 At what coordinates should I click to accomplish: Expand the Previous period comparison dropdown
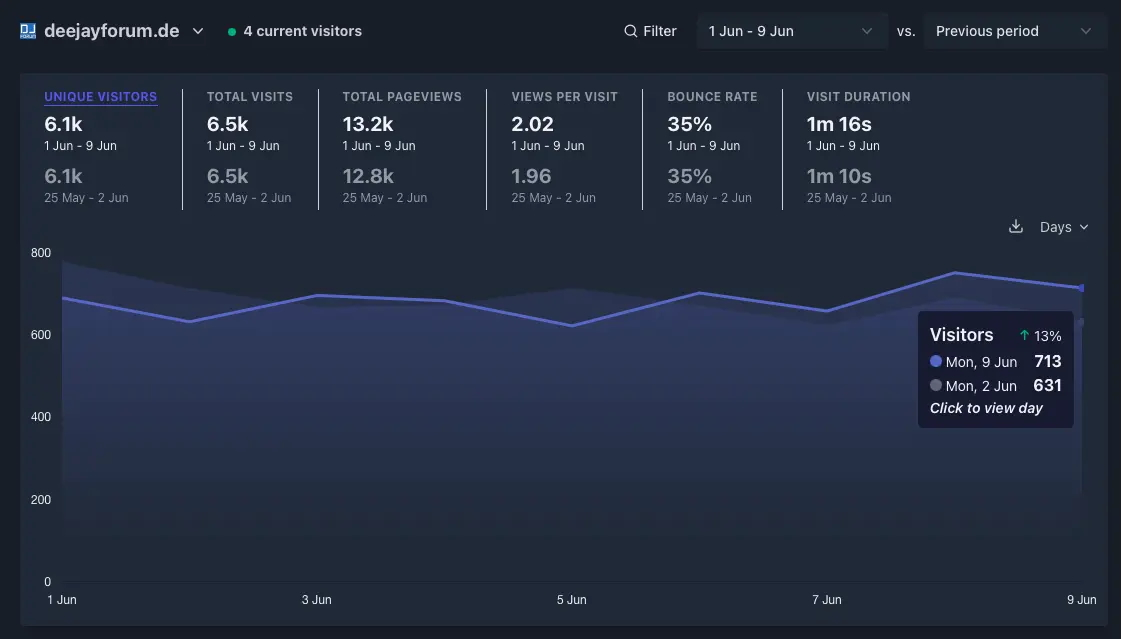coord(1014,31)
